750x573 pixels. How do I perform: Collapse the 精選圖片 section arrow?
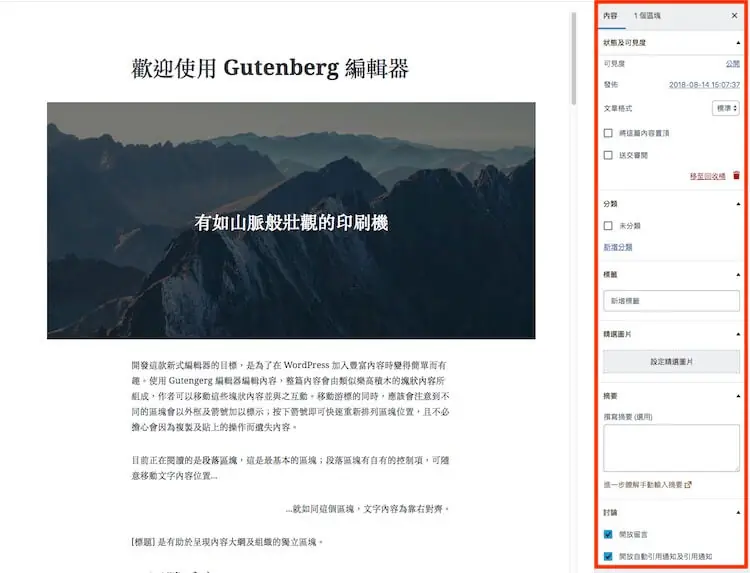click(x=738, y=334)
